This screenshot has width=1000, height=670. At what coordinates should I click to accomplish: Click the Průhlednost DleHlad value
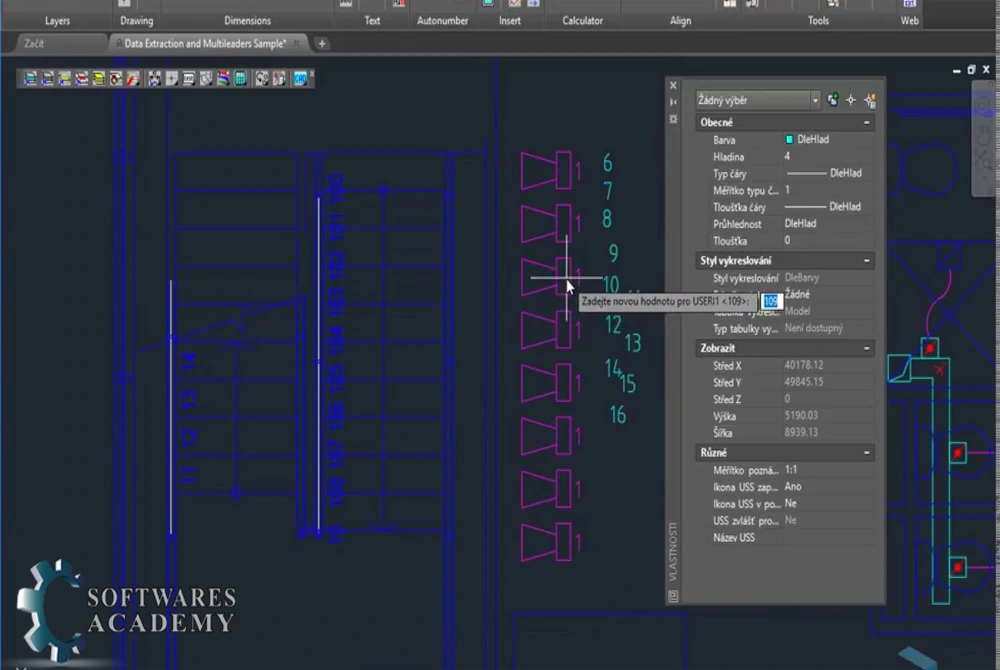click(800, 224)
